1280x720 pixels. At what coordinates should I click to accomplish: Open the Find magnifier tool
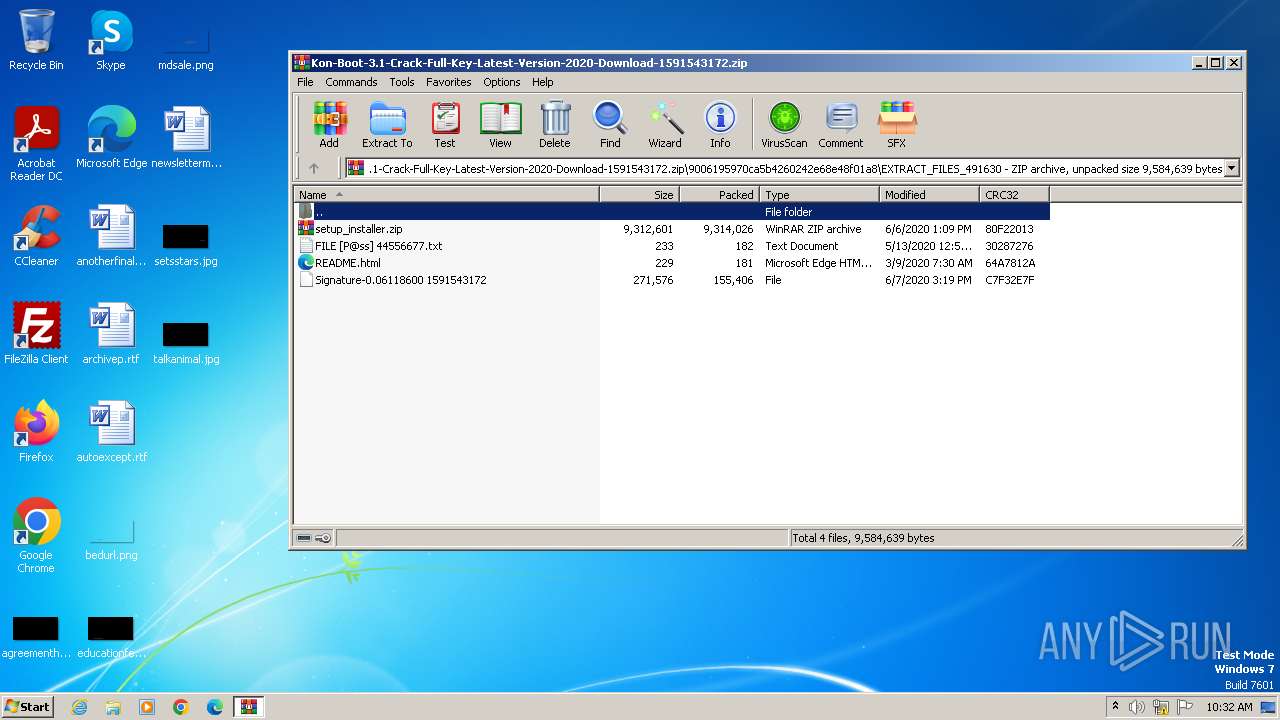[610, 124]
